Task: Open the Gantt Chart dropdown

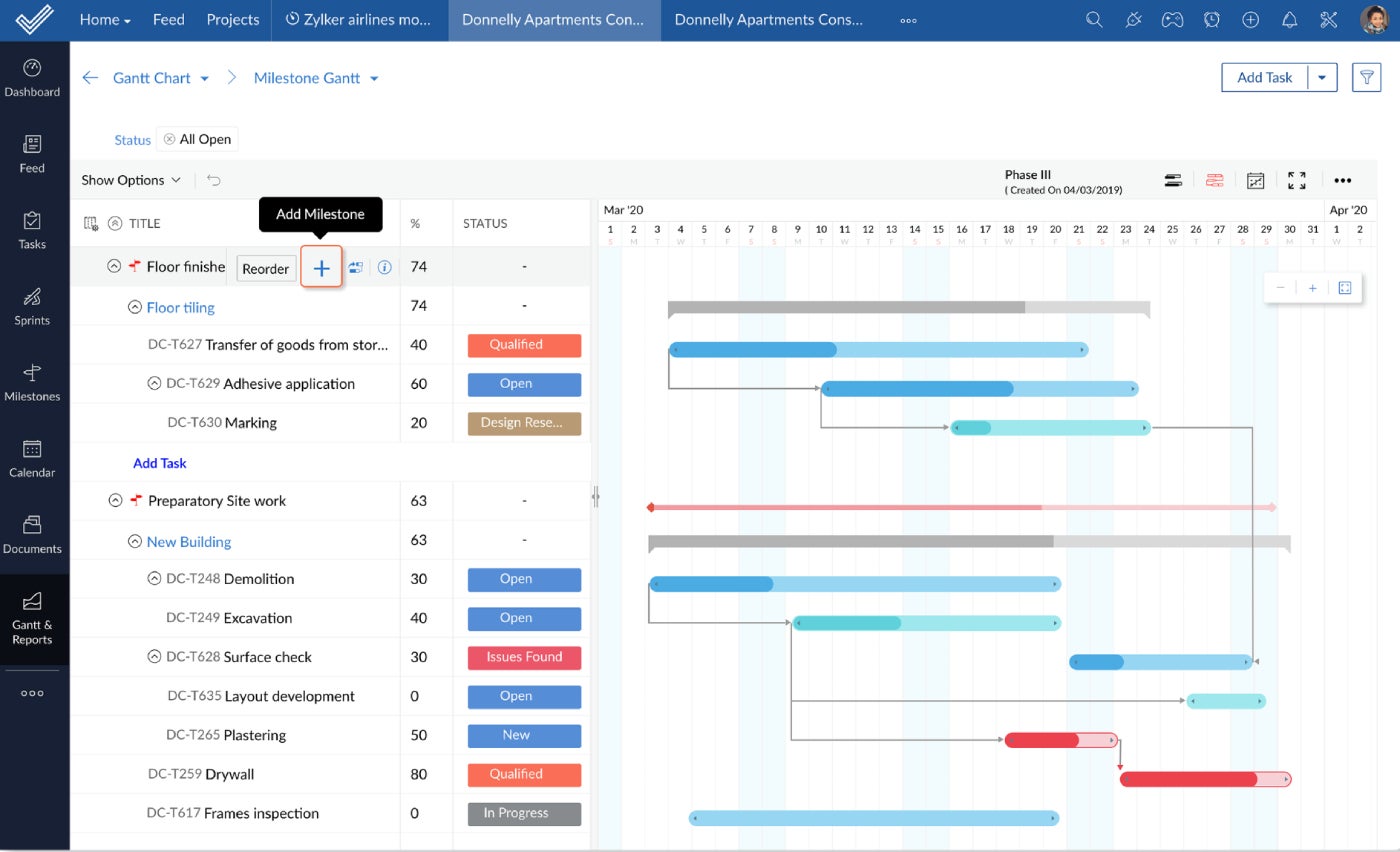Action: [204, 79]
